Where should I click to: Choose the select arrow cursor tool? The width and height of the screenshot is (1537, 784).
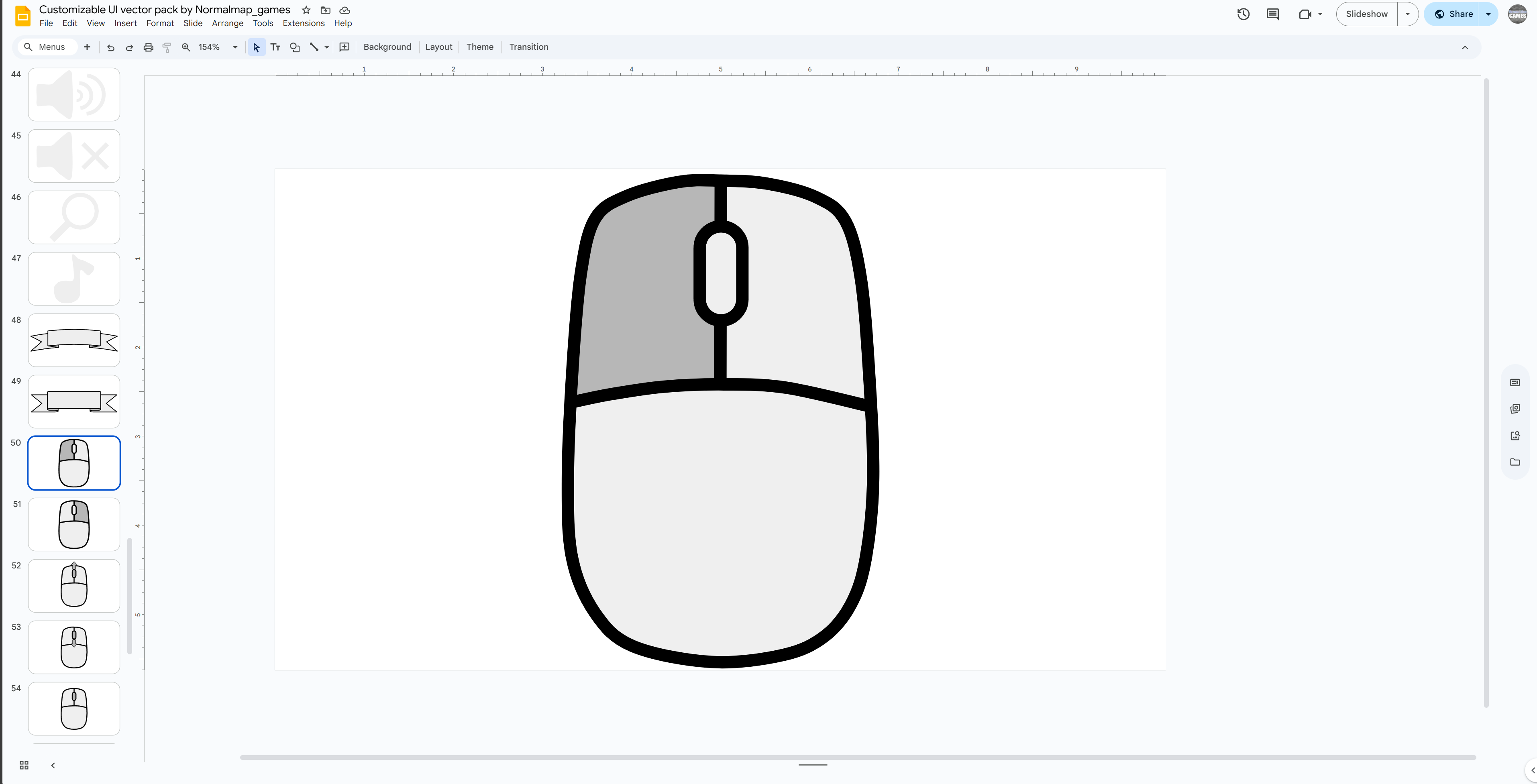(257, 47)
